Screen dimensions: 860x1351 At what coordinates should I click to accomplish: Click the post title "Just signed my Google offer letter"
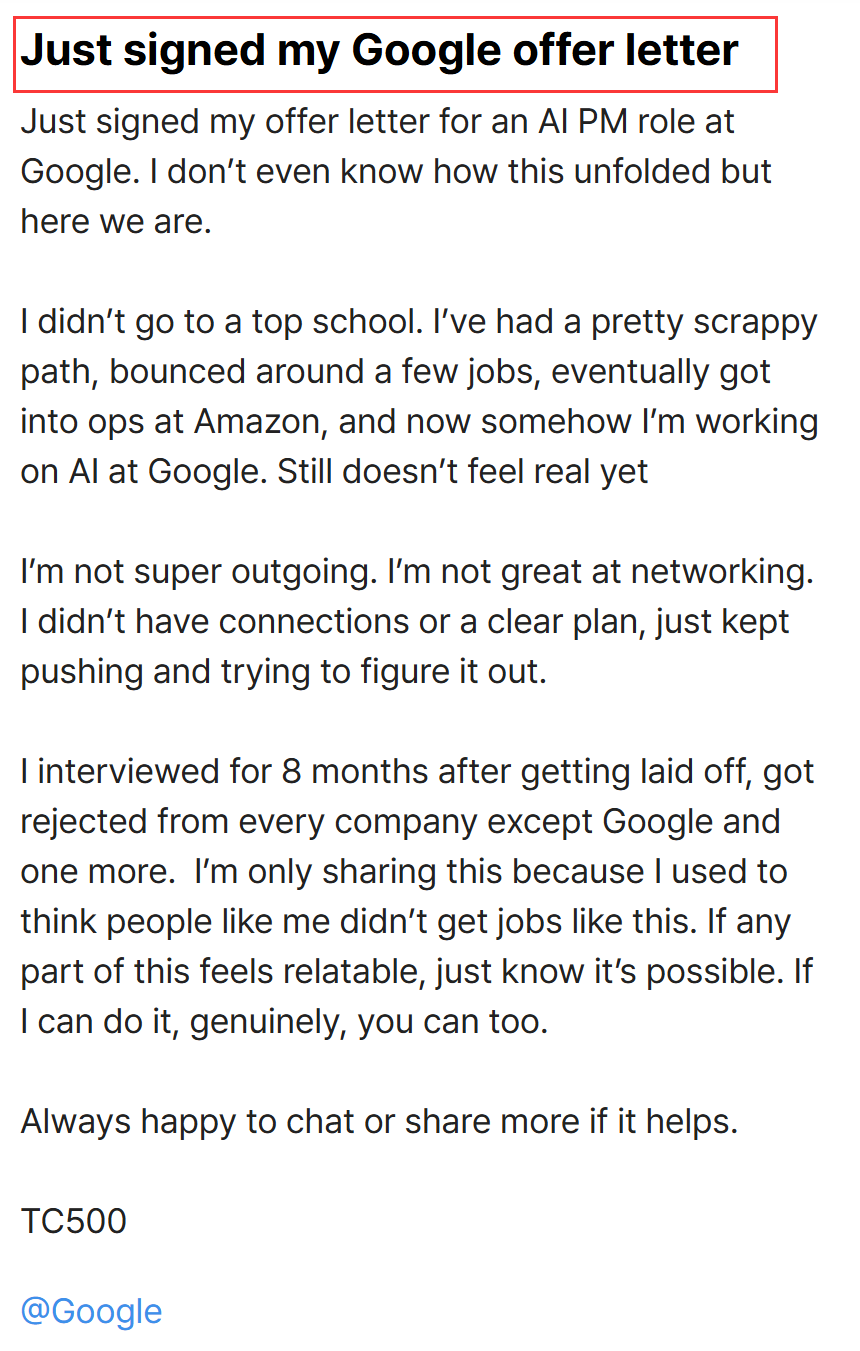(380, 50)
